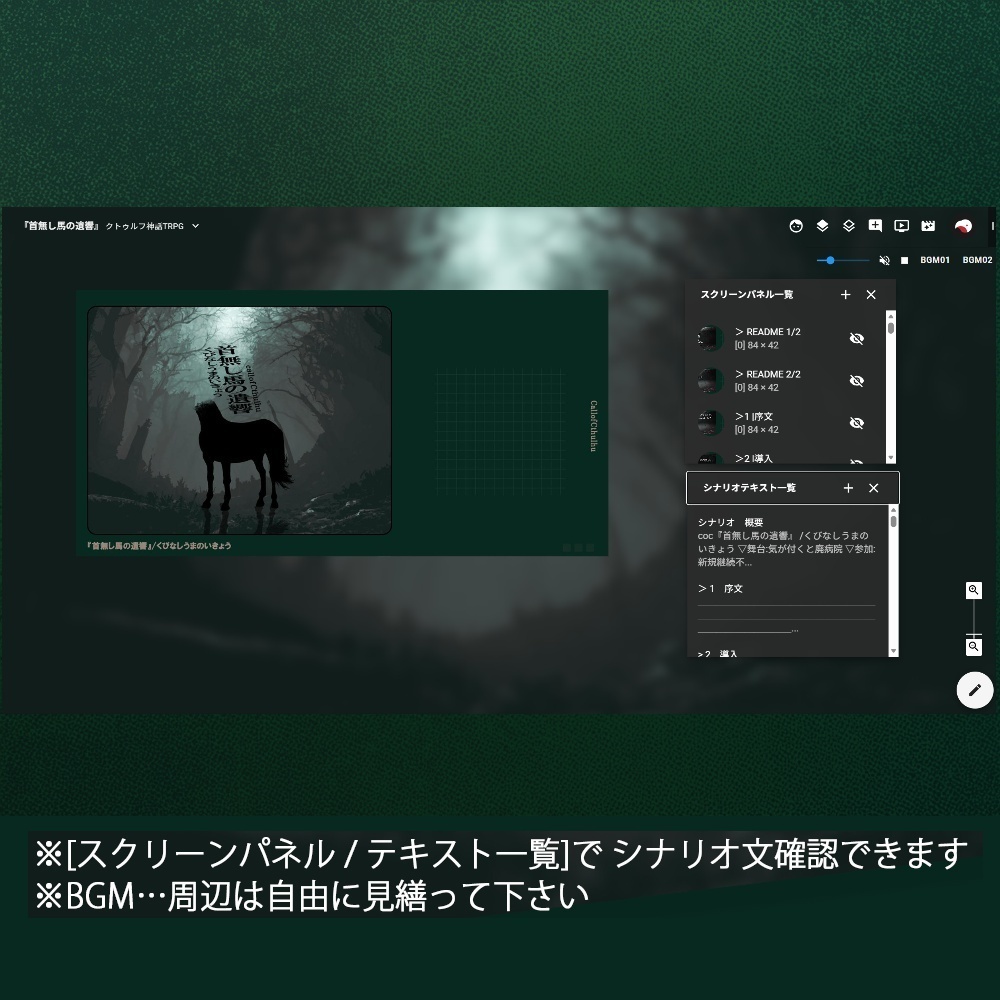This screenshot has width=1000, height=1000.
Task: Show the README 1/2 panel visibility
Action: pyautogui.click(x=857, y=338)
